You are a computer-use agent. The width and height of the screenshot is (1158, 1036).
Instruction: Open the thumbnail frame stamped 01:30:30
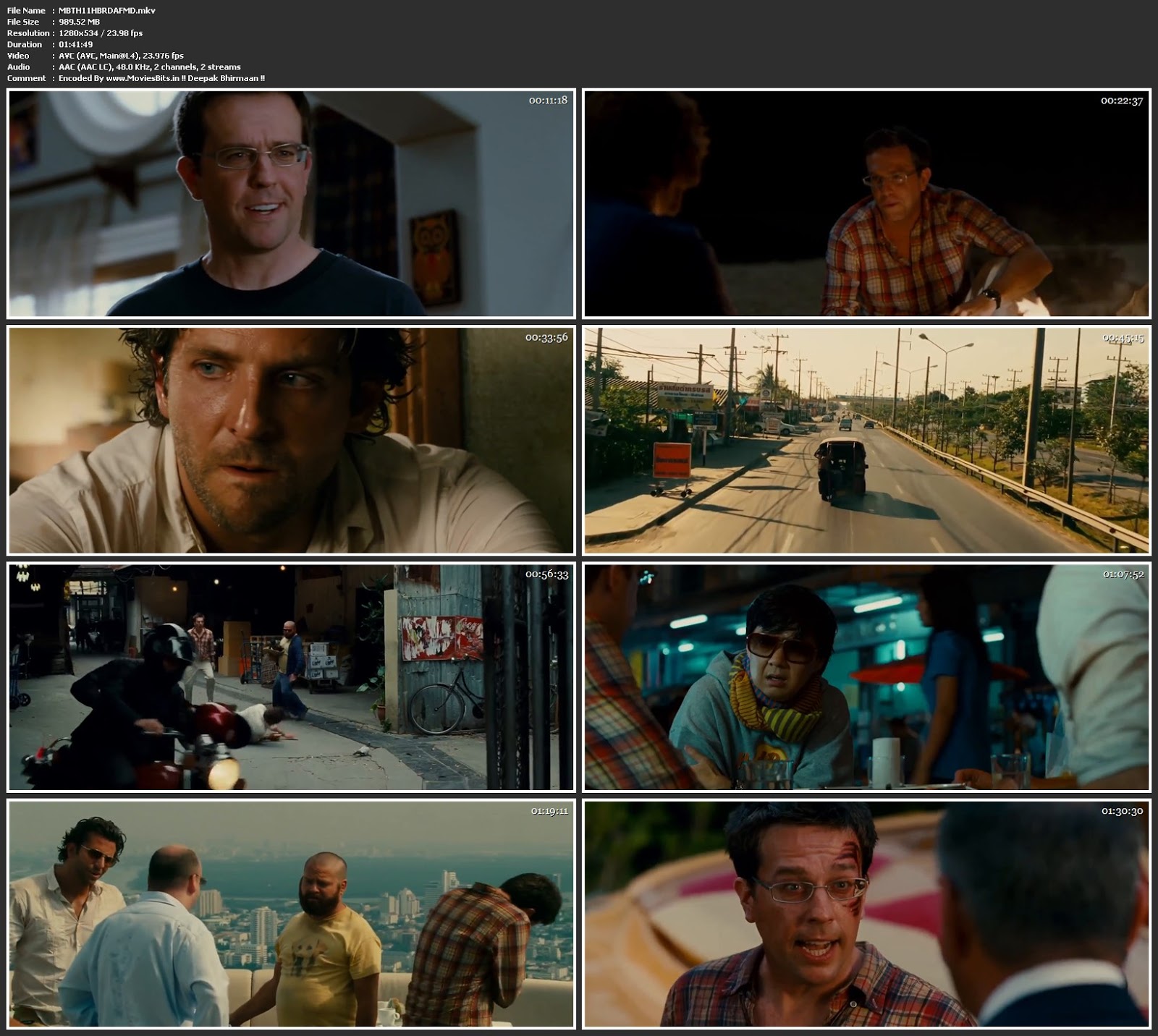[866, 914]
